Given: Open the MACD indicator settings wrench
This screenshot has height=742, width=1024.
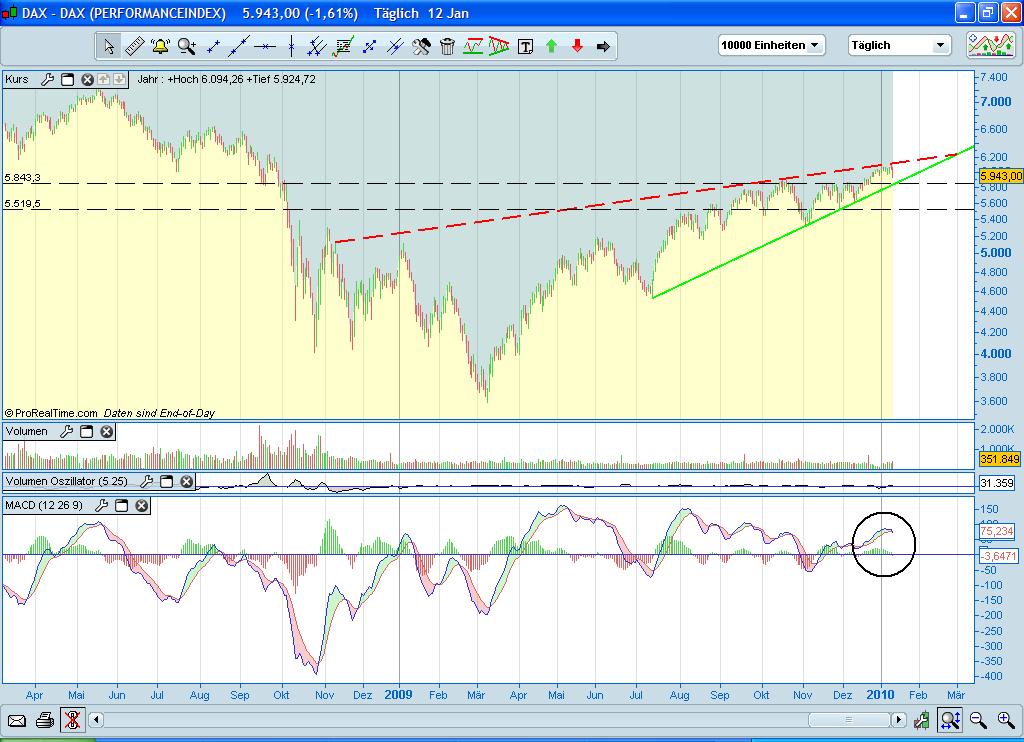Looking at the screenshot, I should pyautogui.click(x=100, y=506).
